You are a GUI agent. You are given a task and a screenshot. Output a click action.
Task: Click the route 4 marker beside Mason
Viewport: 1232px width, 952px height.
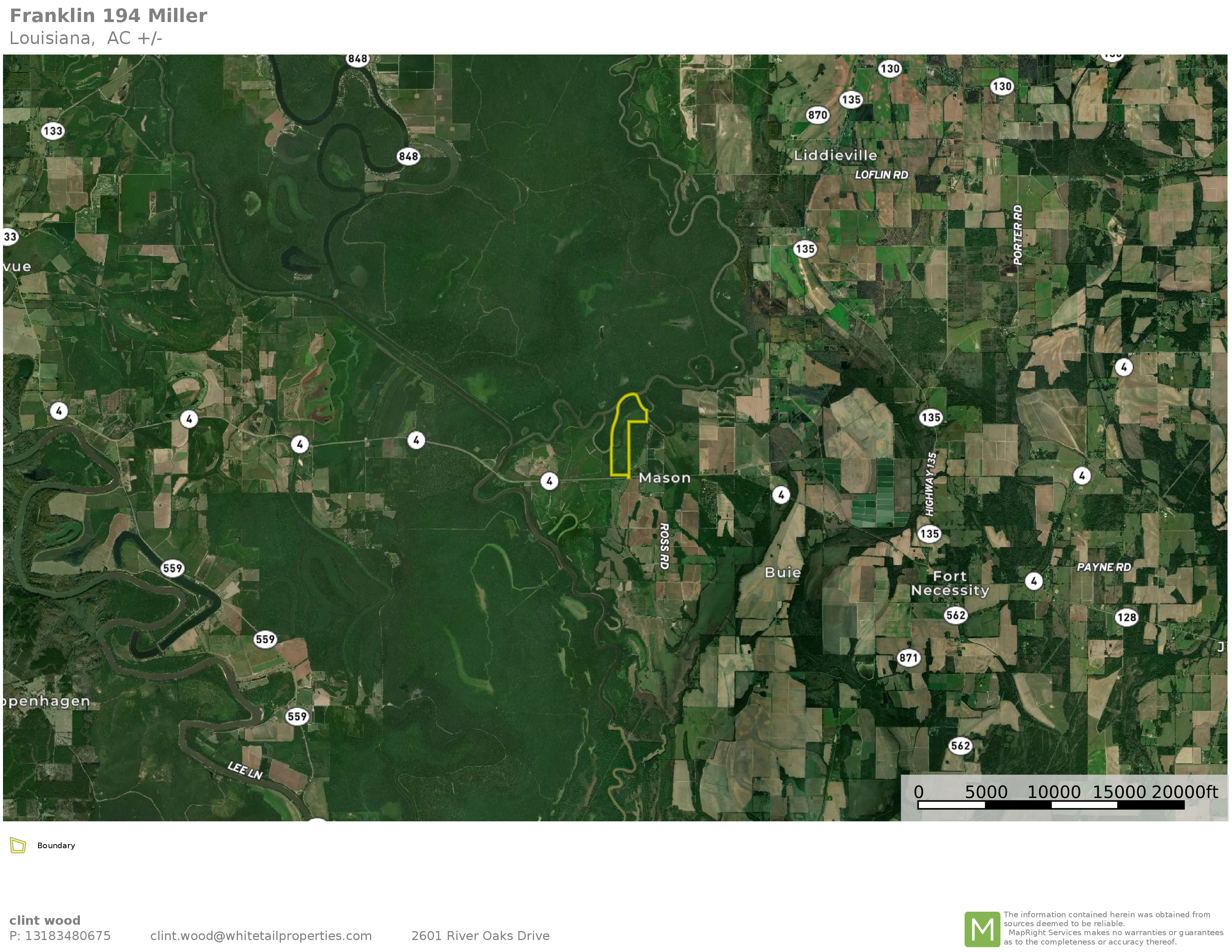549,481
